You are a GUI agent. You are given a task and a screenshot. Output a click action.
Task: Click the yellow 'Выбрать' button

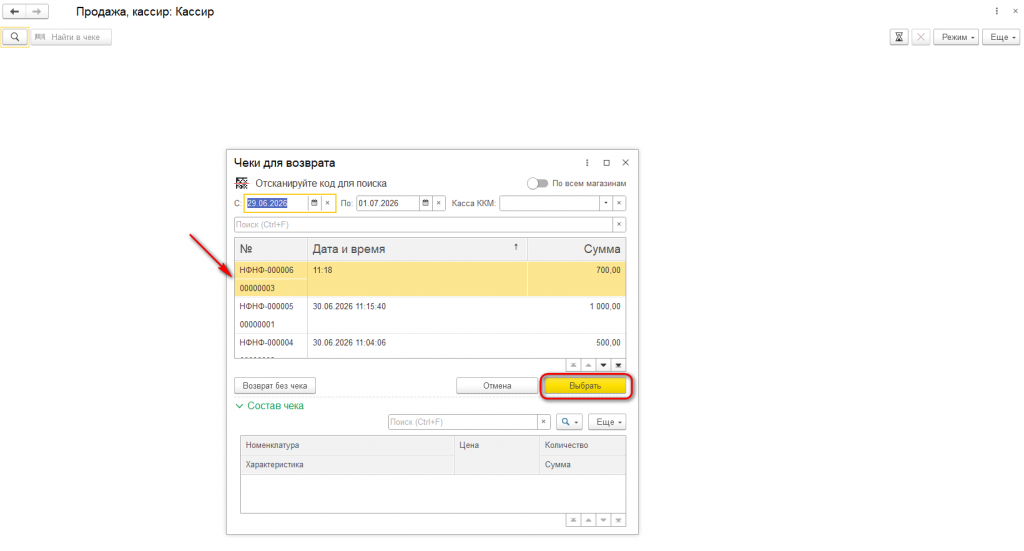pos(585,386)
